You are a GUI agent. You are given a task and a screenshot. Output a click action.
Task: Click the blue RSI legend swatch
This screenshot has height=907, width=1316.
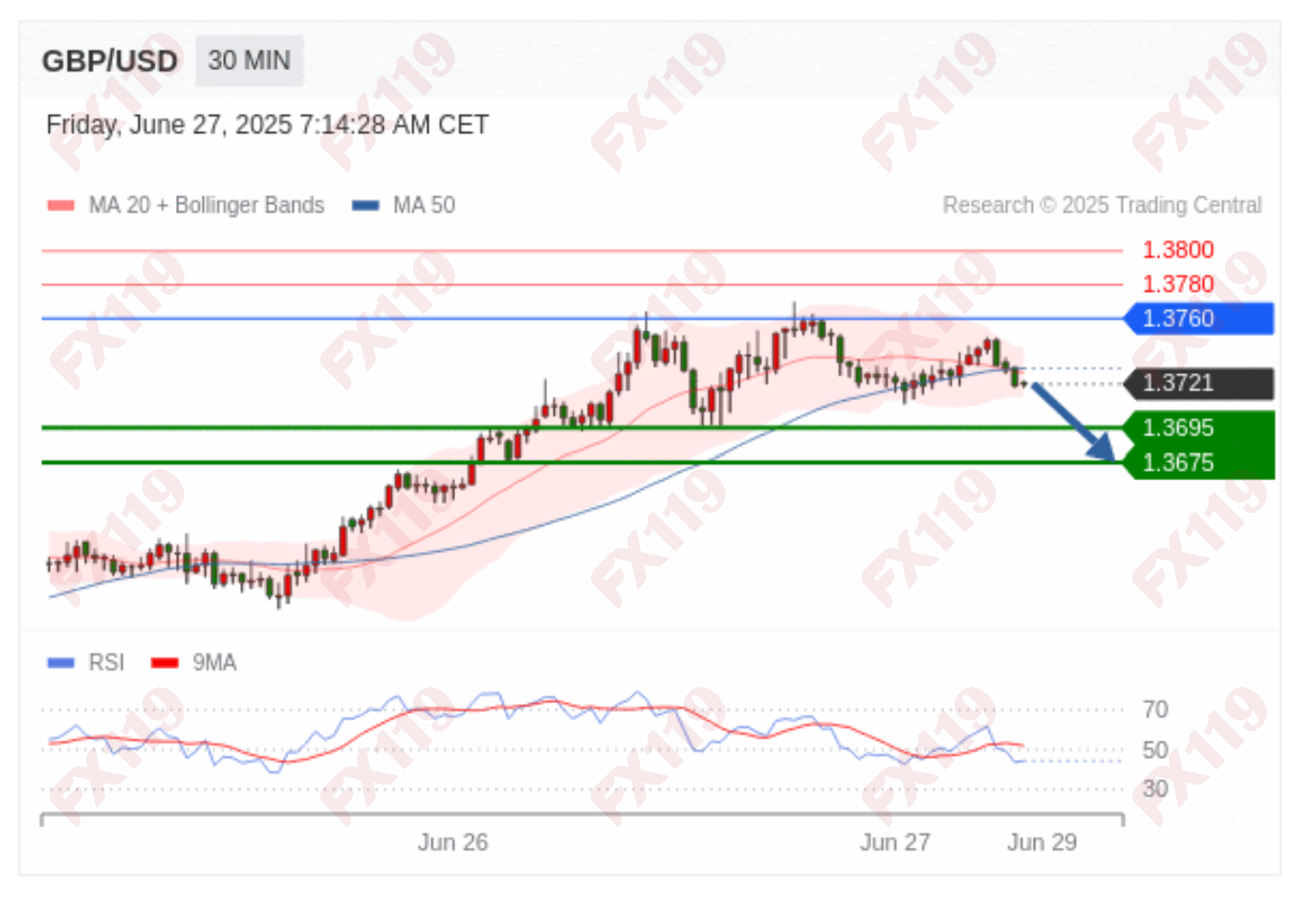tap(61, 663)
